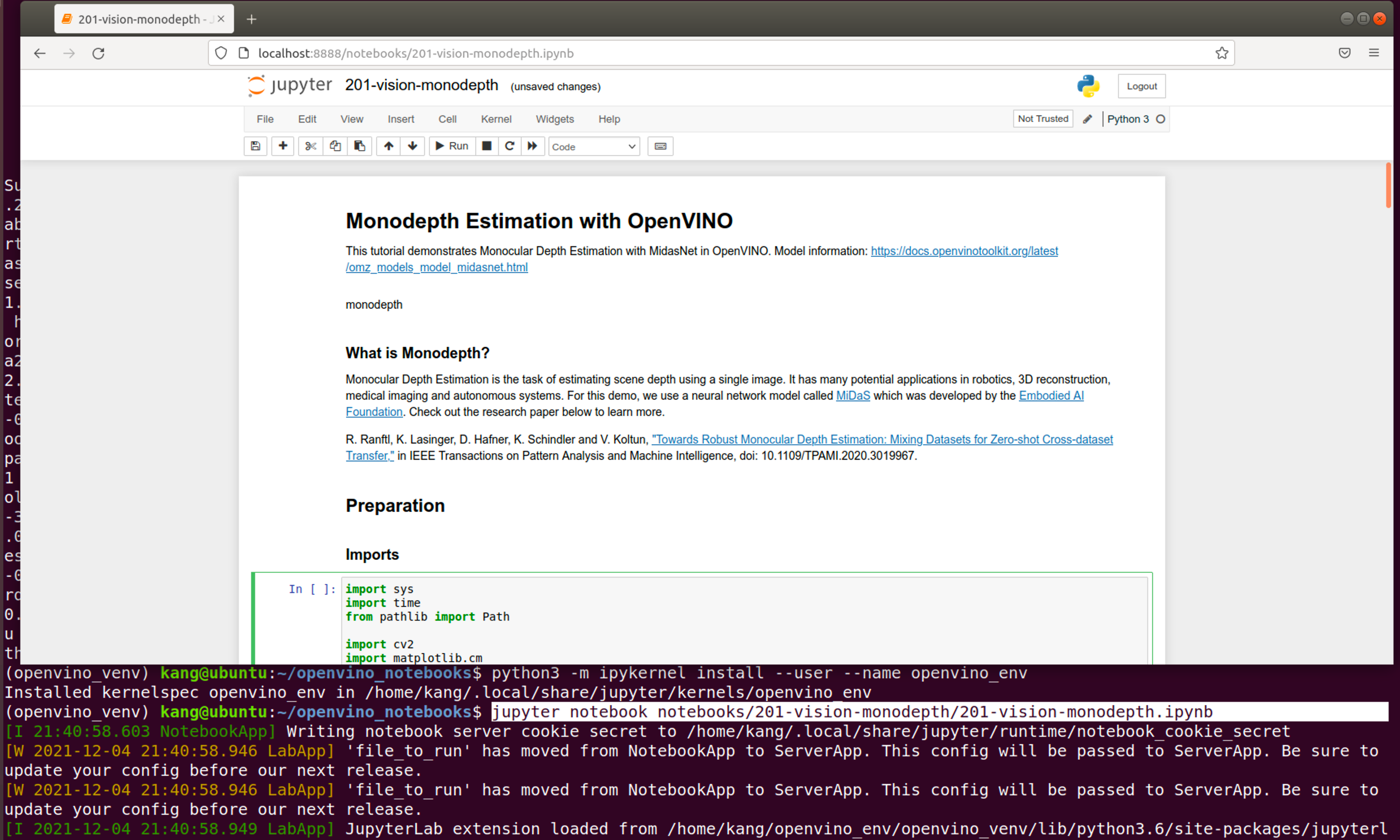
Task: Click the Jupyter logo
Action: 290,85
